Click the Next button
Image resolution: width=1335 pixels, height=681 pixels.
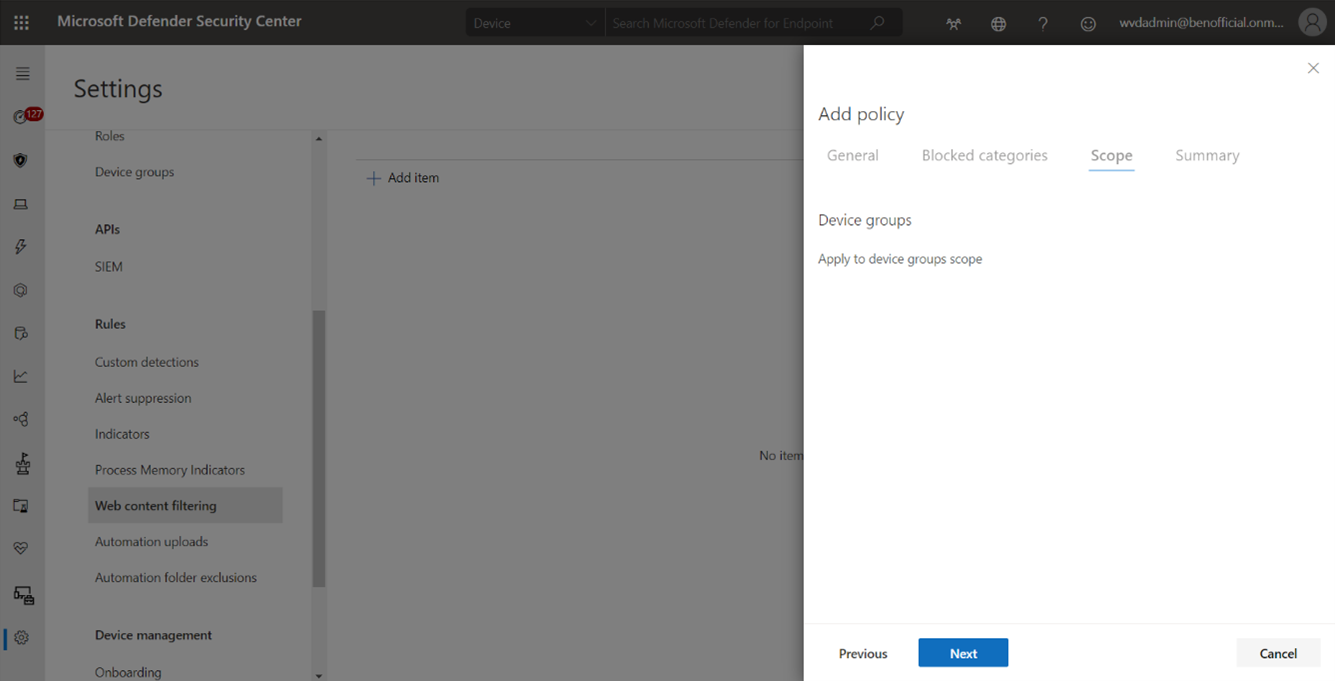[963, 653]
